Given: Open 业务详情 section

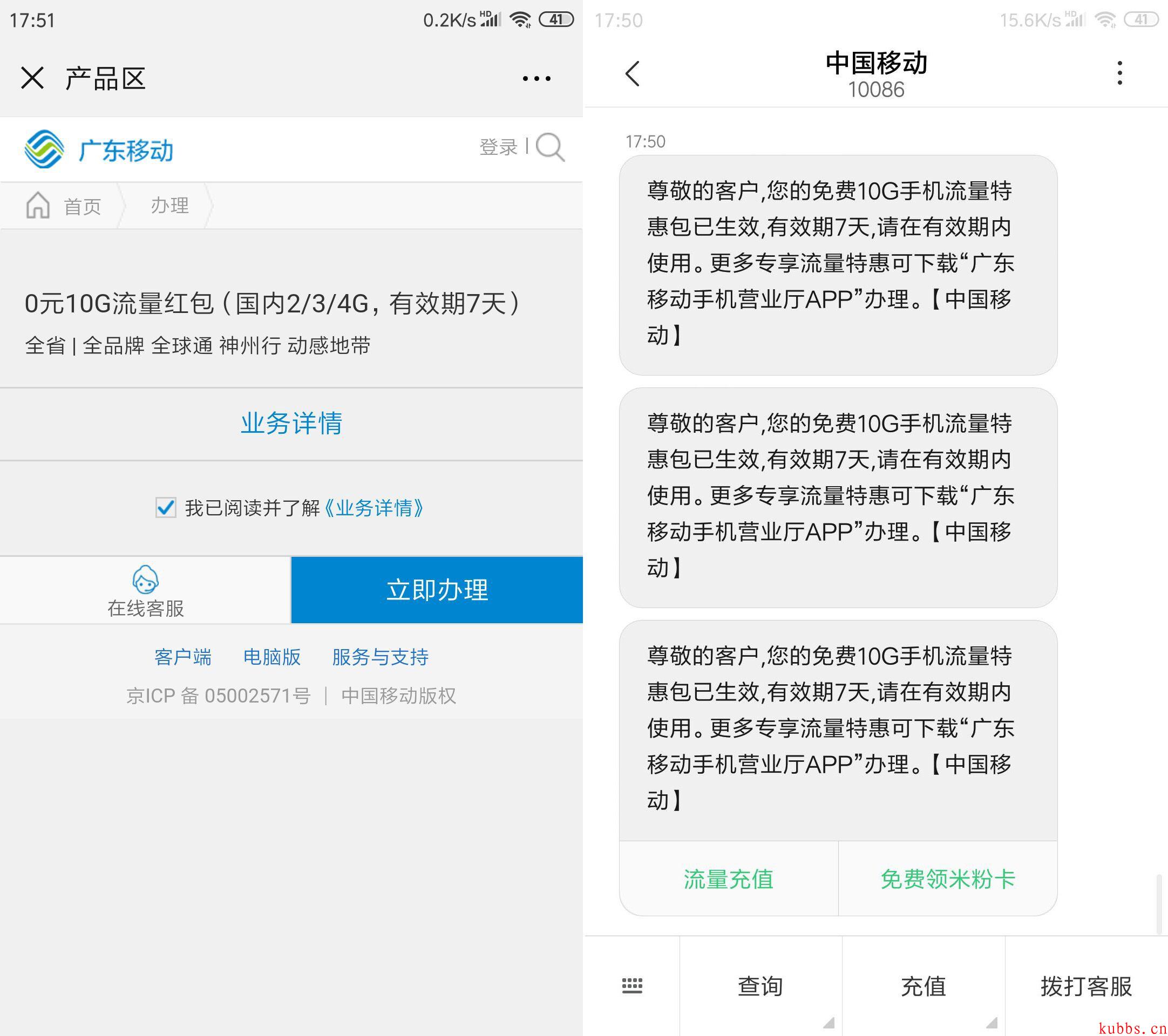Looking at the screenshot, I should (x=291, y=423).
